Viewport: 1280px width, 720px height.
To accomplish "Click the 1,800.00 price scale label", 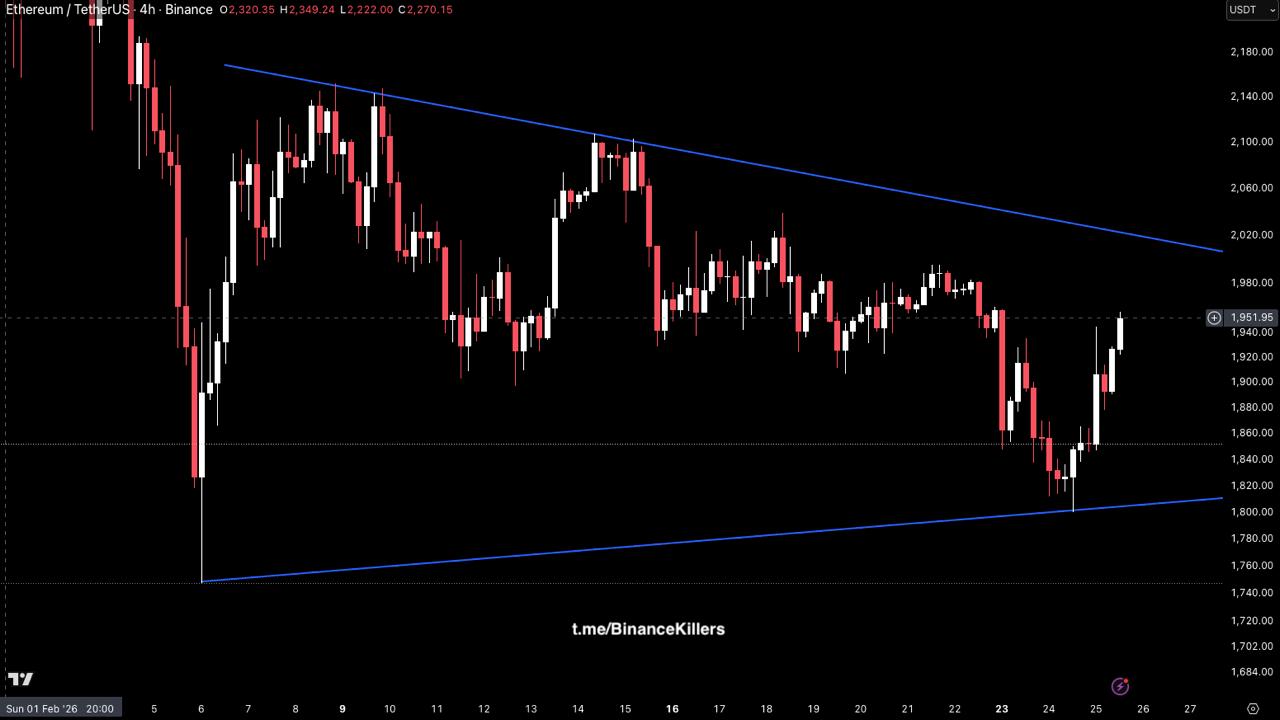I will (x=1250, y=512).
